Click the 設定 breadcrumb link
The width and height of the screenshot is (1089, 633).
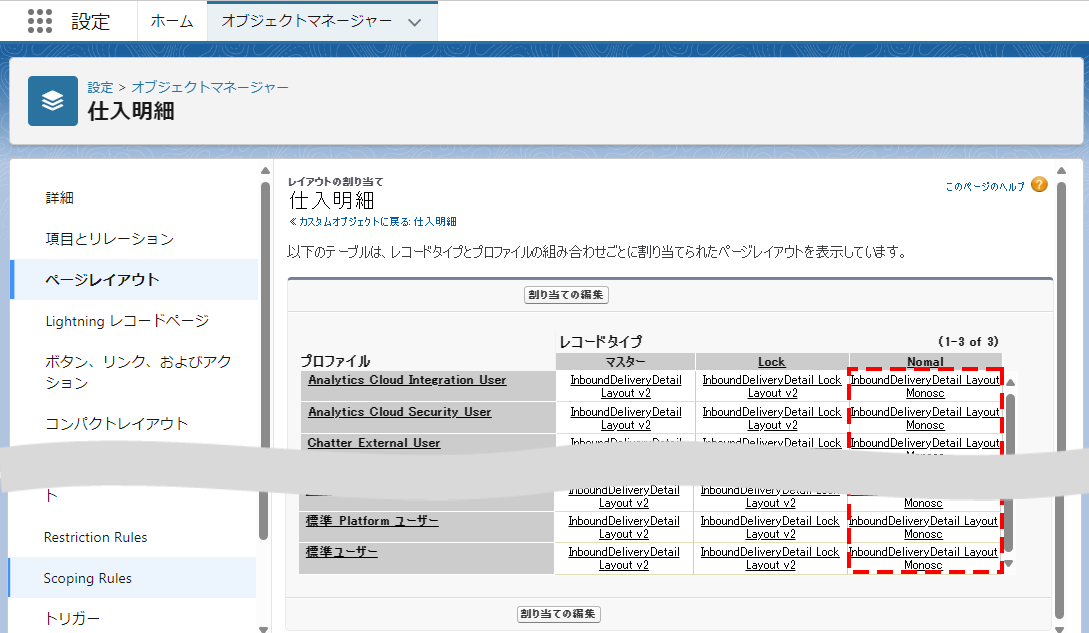[x=100, y=87]
